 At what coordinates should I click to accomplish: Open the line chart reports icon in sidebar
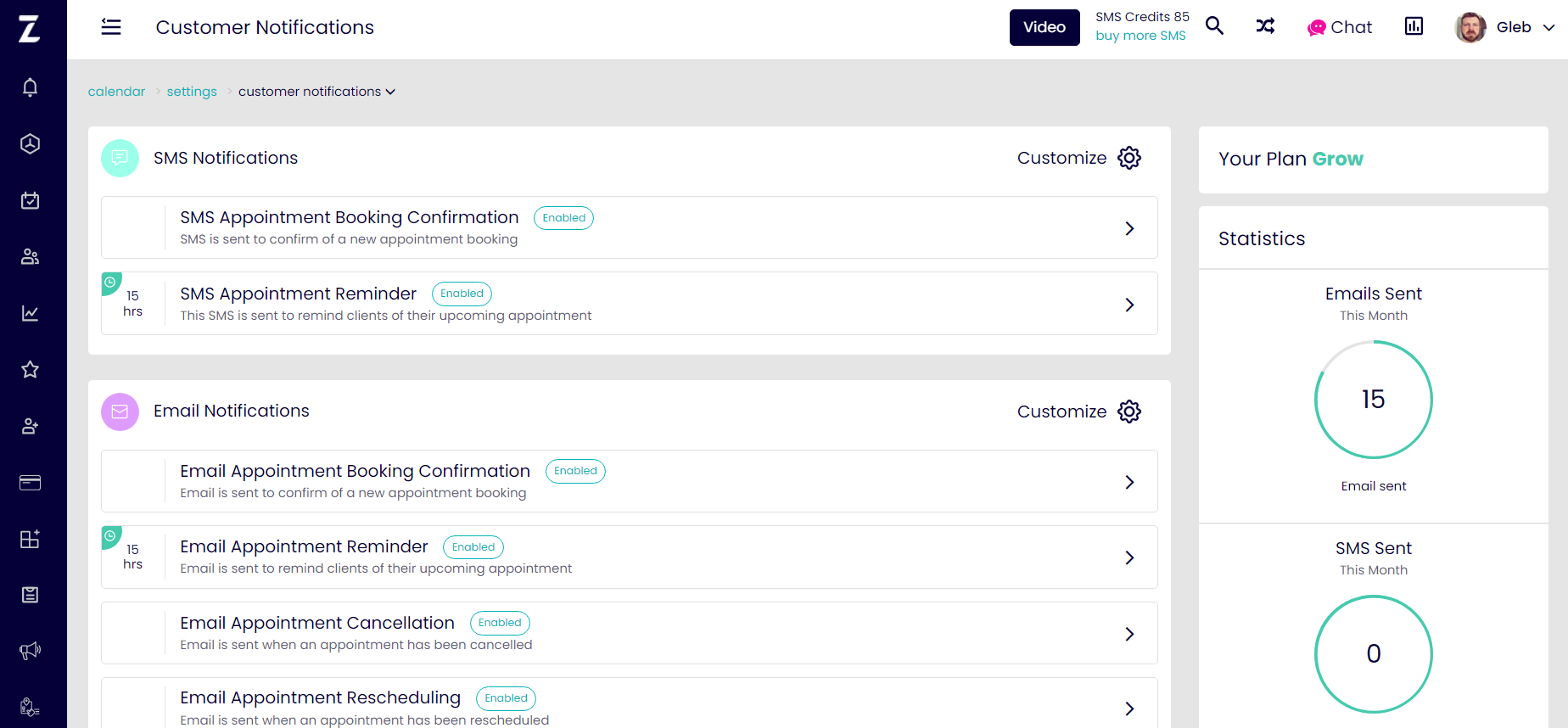pos(30,313)
